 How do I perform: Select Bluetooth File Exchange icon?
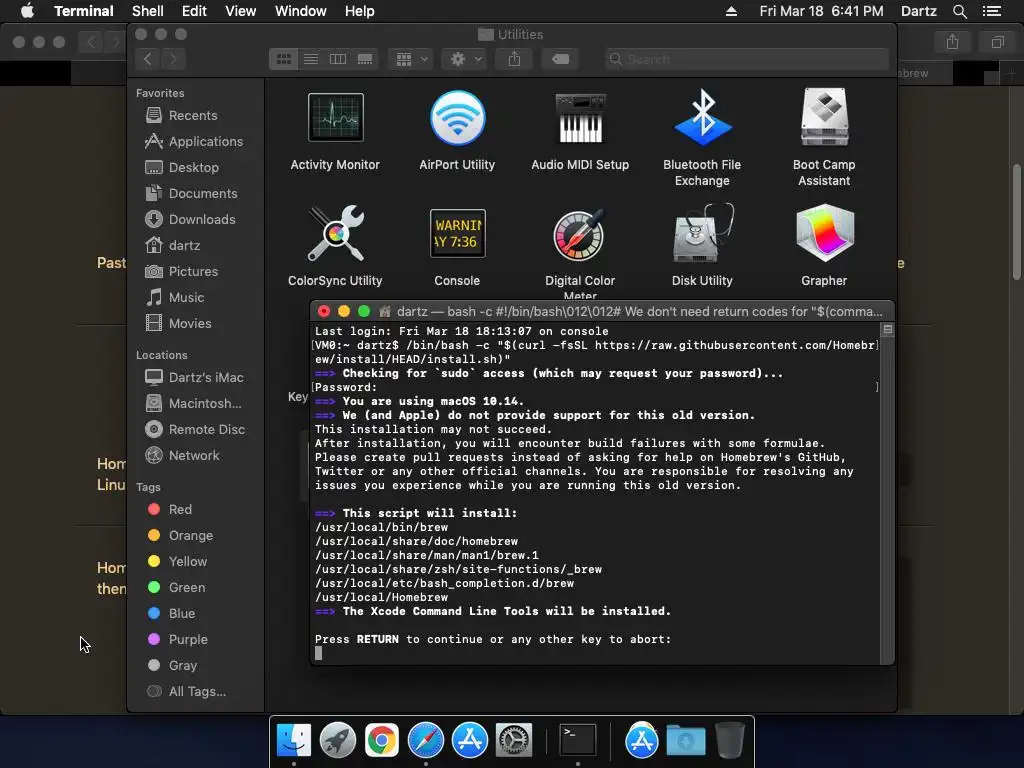[702, 118]
